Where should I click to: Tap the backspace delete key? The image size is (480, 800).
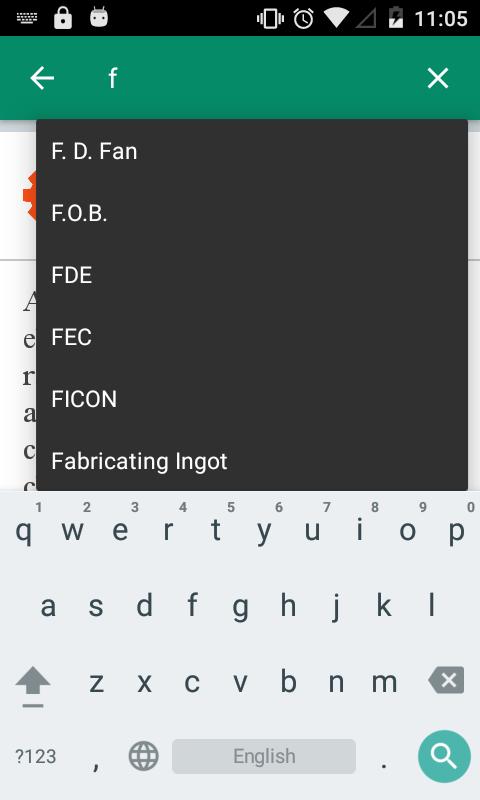(446, 680)
